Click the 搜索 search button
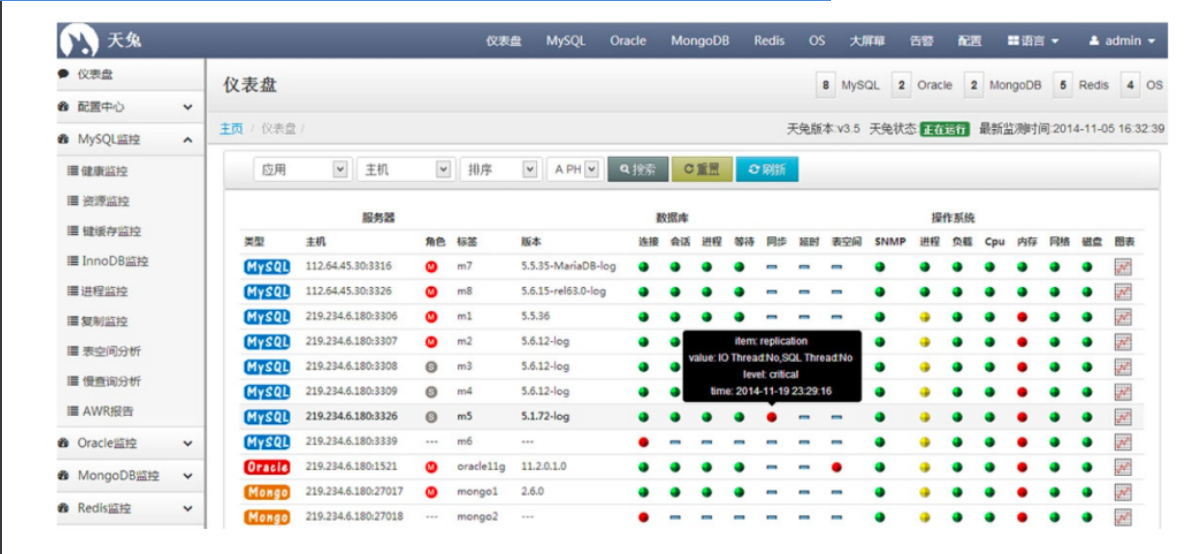Screen dimensions: 1193x554 [638, 170]
